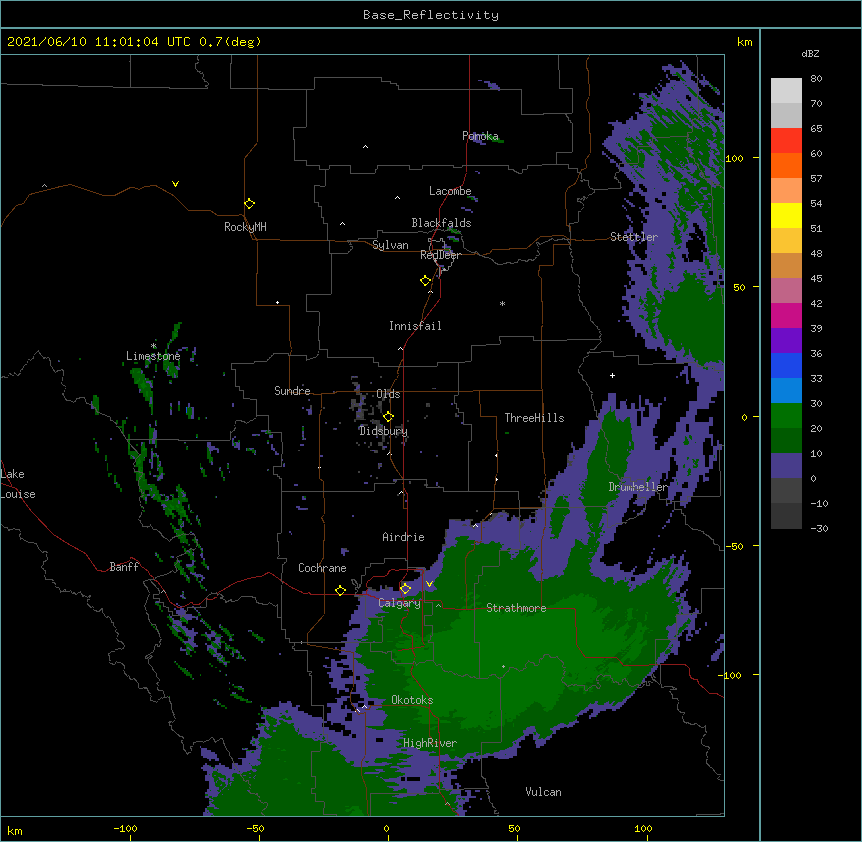This screenshot has height=842, width=862.
Task: Select the Stettler label
Action: point(634,237)
